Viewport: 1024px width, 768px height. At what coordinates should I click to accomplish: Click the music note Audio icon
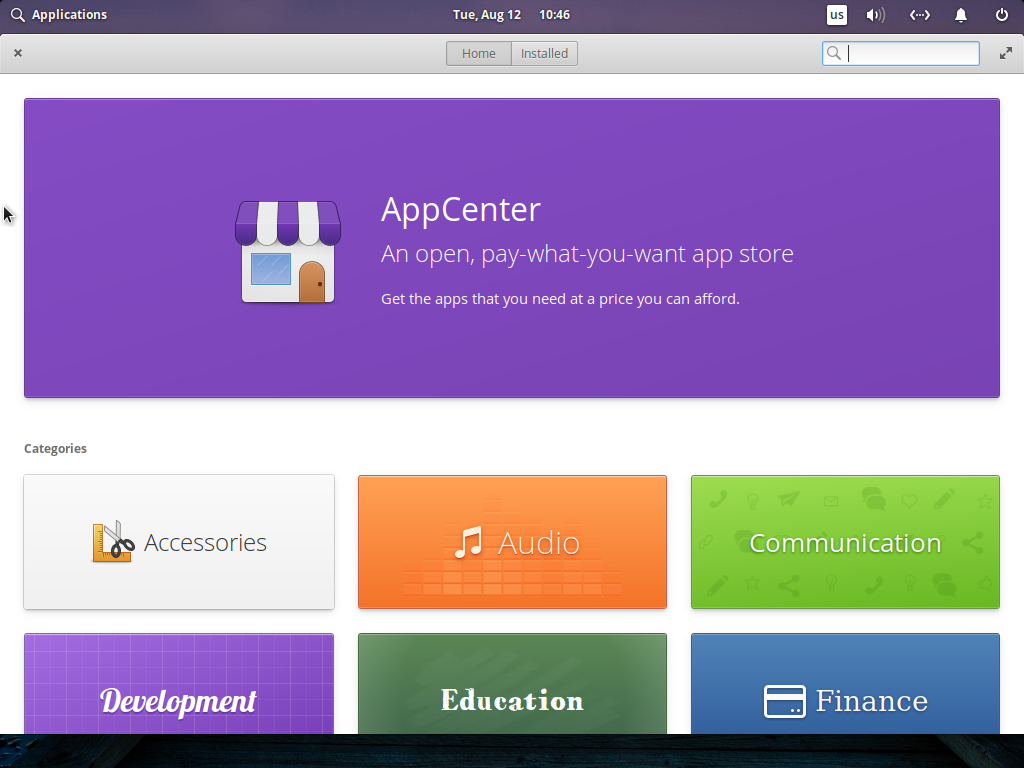coord(468,542)
